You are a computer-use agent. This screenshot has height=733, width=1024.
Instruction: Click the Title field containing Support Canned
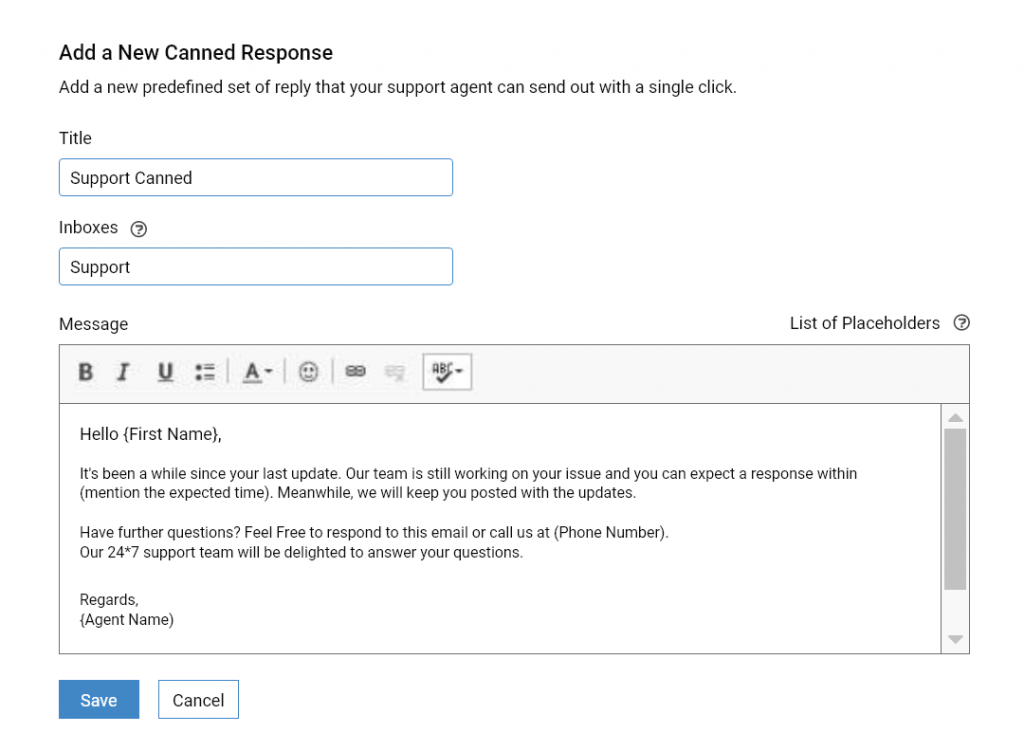click(256, 177)
